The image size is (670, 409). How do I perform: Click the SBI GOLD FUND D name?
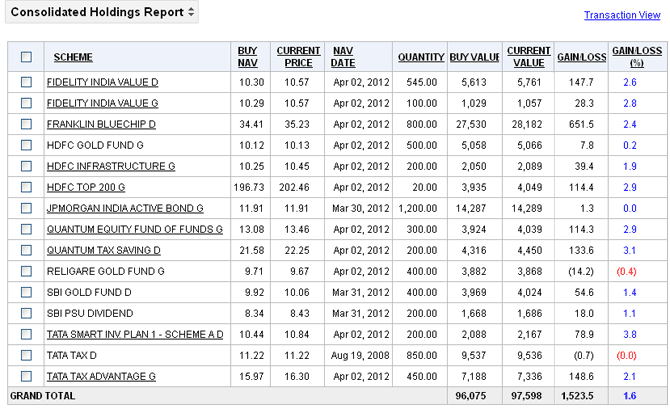89,292
